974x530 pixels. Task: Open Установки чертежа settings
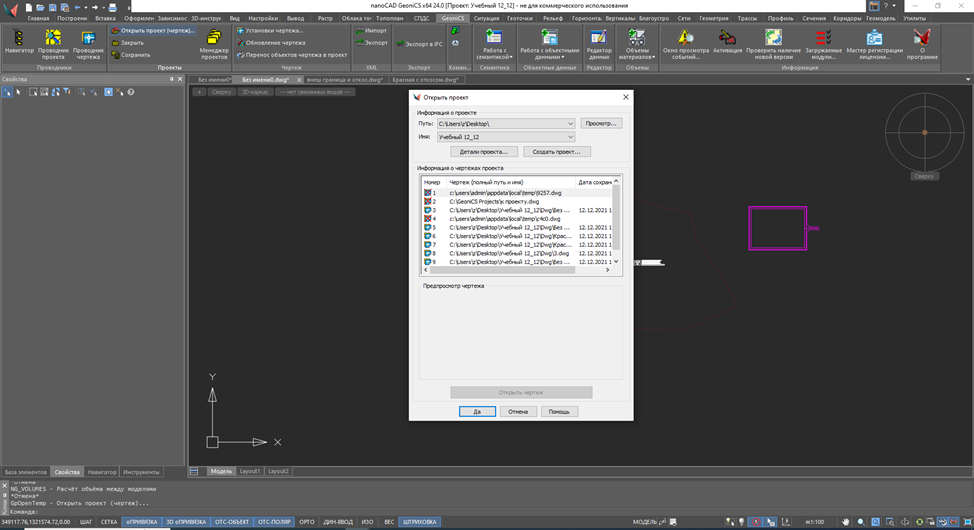click(x=270, y=30)
